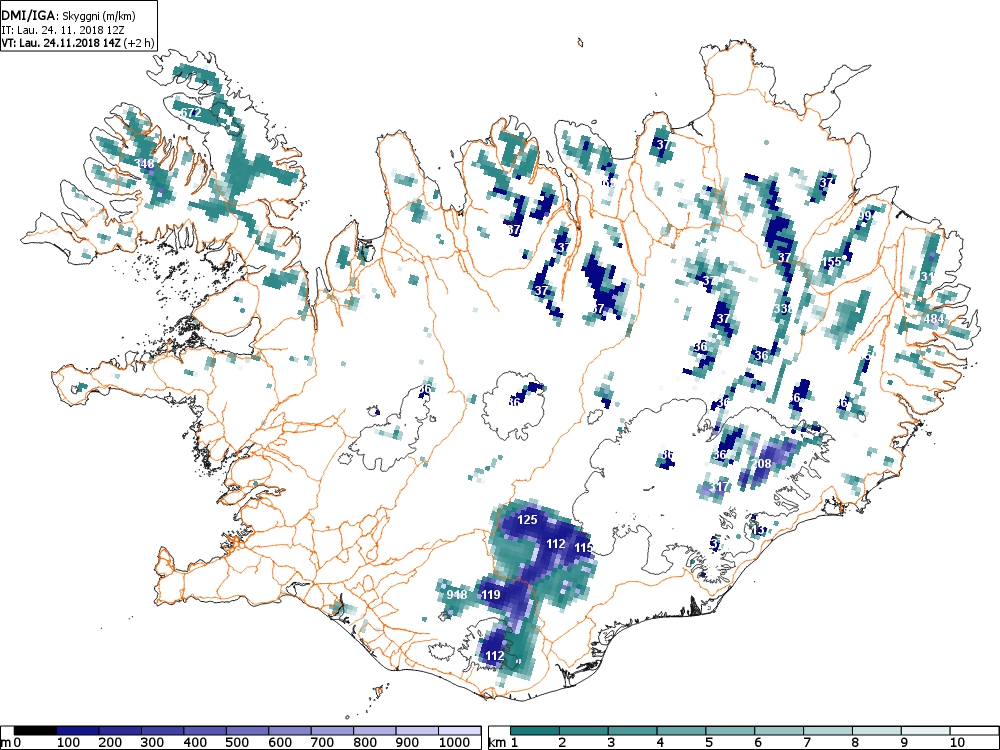Pick the light 8–9 km legend swatch
The width and height of the screenshot is (1000, 750).
click(877, 731)
